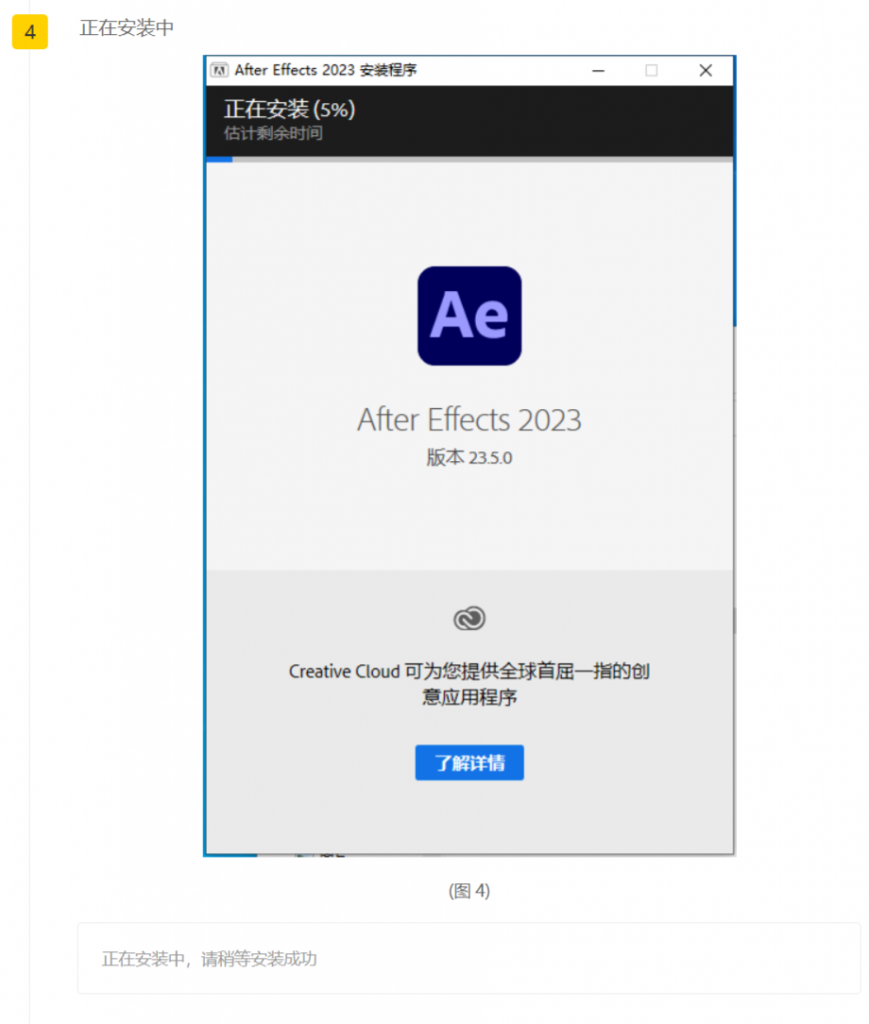
Task: Close the After Effects 2023 installer window
Action: click(x=706, y=71)
